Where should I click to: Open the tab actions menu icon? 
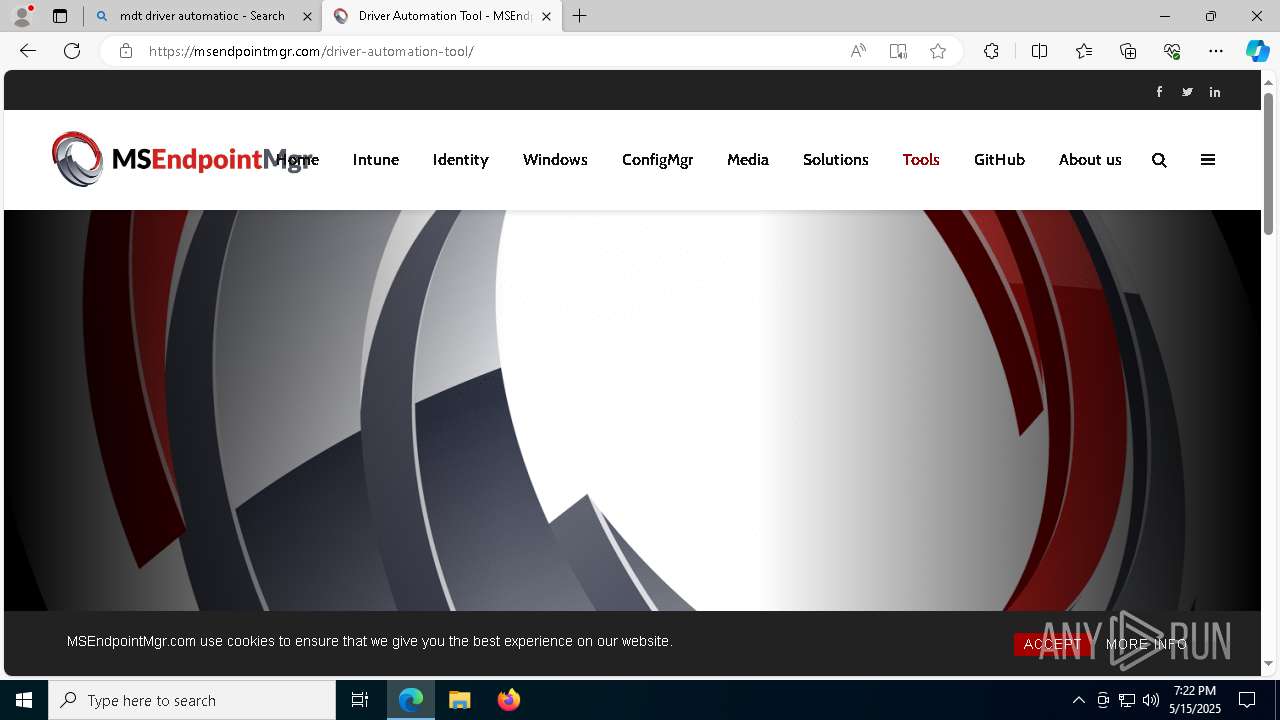point(60,16)
